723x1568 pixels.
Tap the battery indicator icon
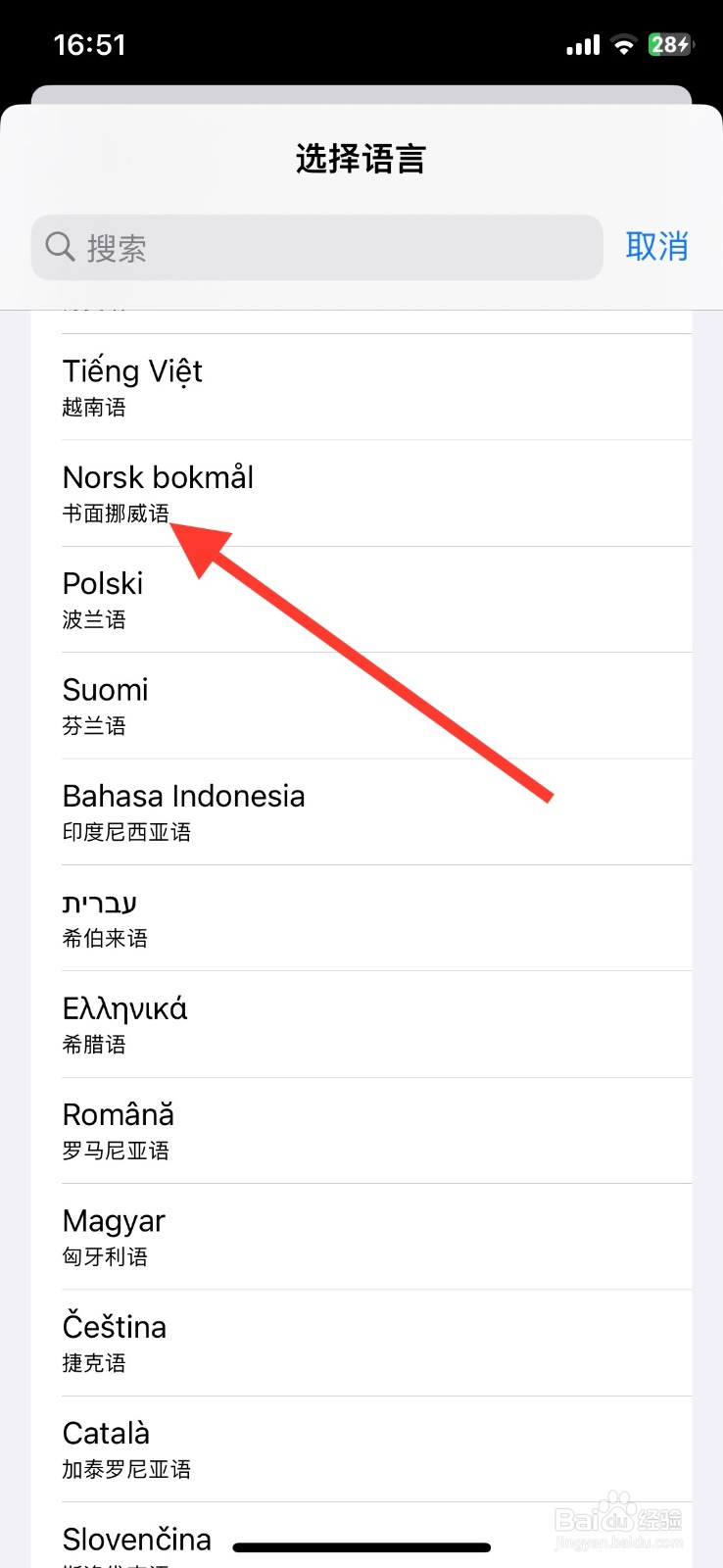[670, 45]
